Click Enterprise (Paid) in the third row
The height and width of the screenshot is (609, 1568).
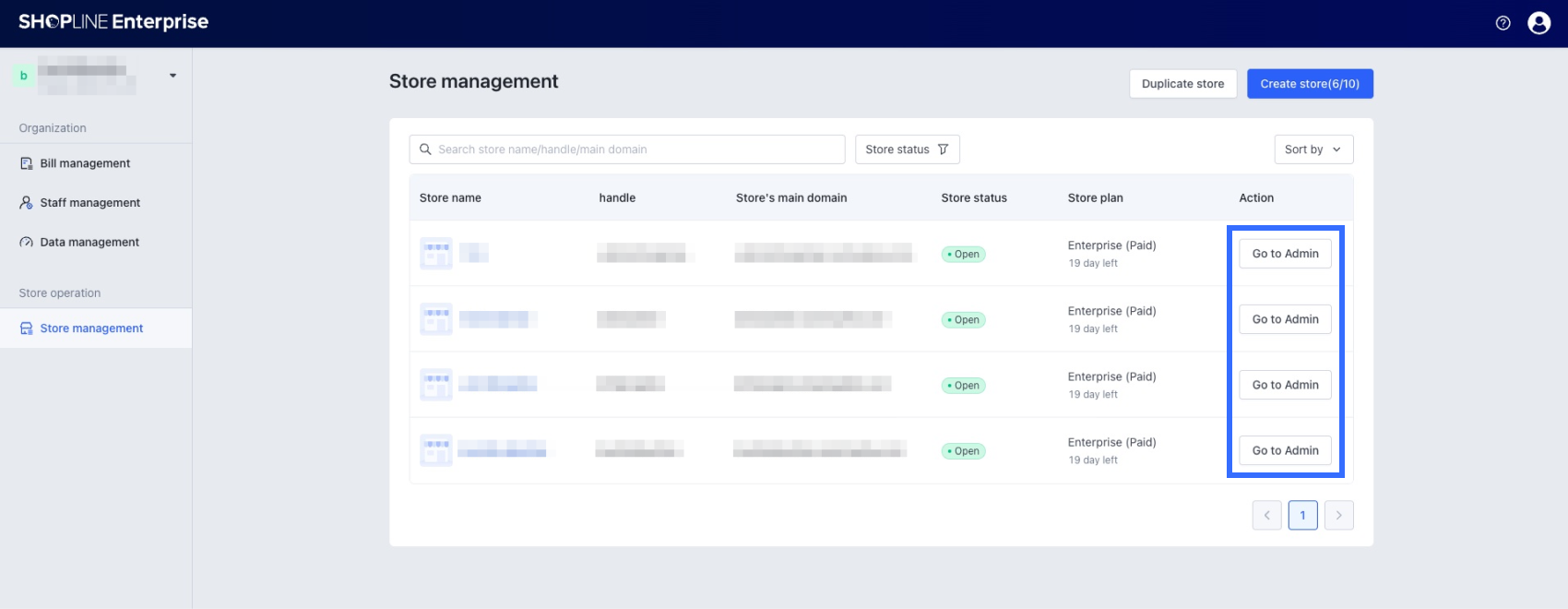1111,376
